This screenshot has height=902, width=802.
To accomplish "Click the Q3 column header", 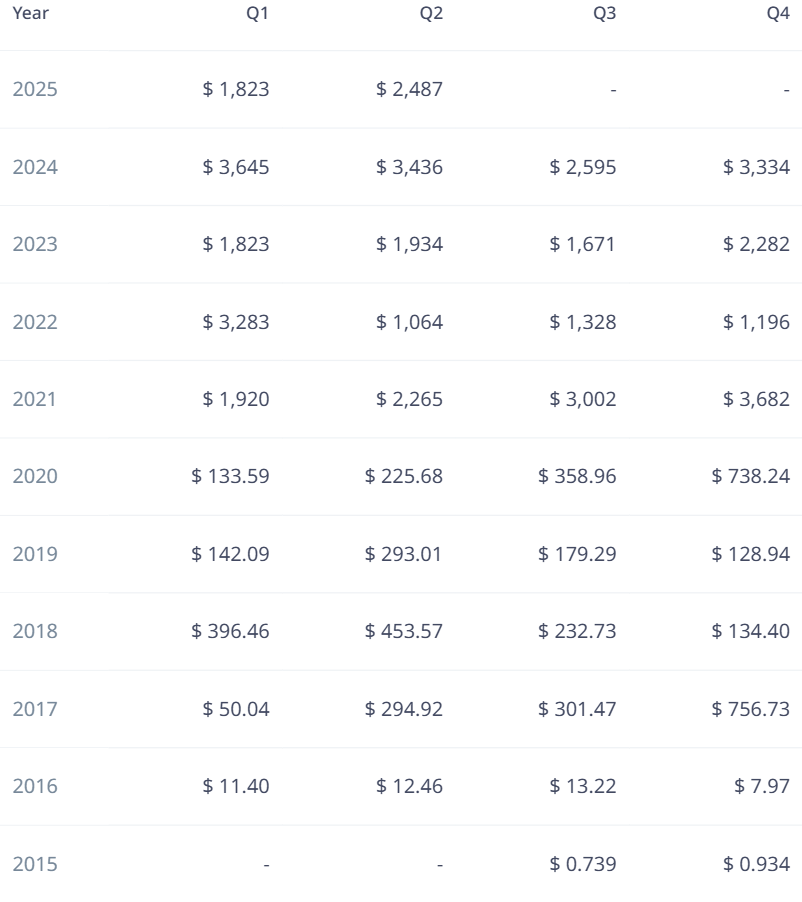I will click(x=605, y=14).
